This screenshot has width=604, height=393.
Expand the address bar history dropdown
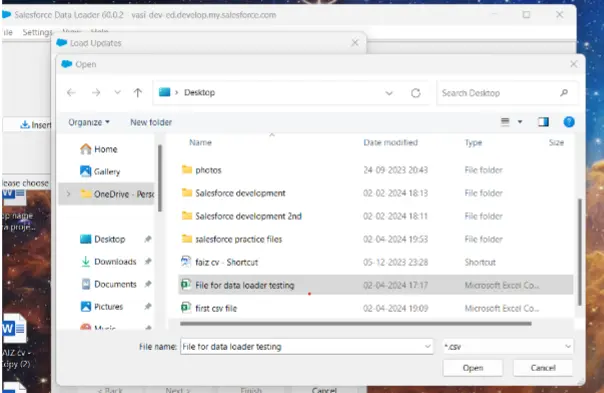pyautogui.click(x=389, y=93)
